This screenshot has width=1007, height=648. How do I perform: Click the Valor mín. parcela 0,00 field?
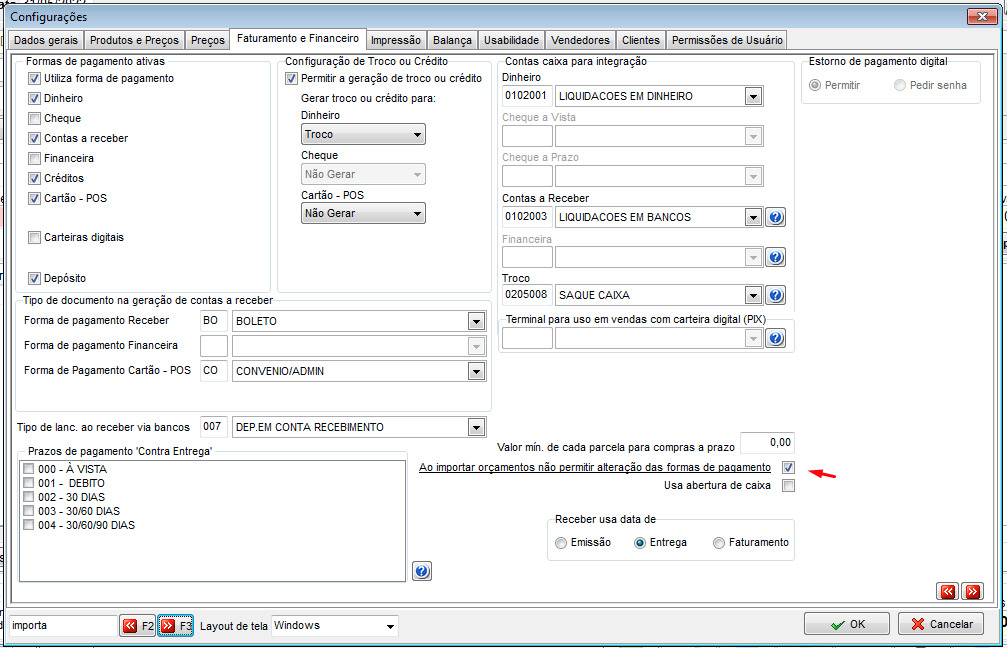[x=767, y=443]
